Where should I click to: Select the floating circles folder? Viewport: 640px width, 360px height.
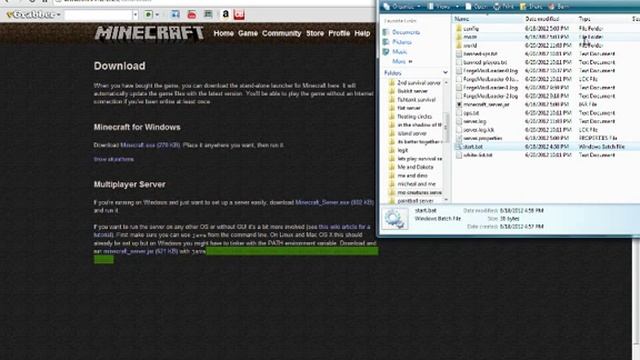(x=410, y=116)
